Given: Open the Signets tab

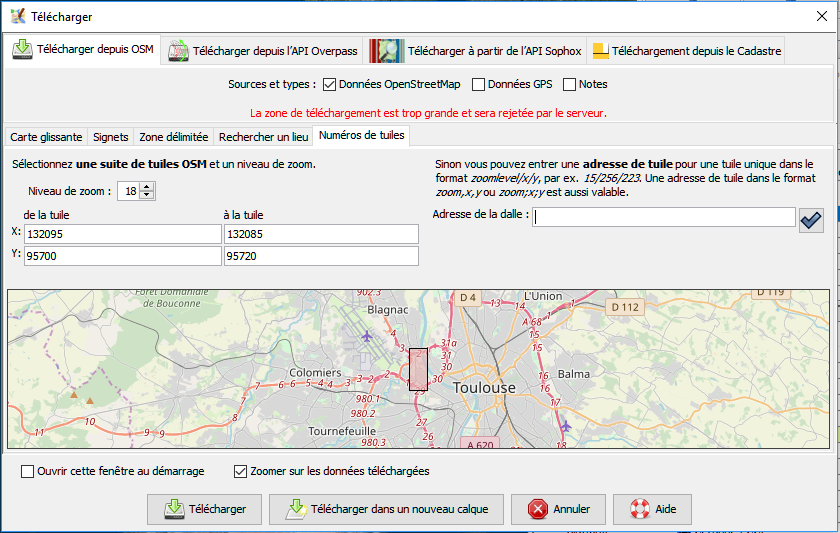Looking at the screenshot, I should click(110, 137).
